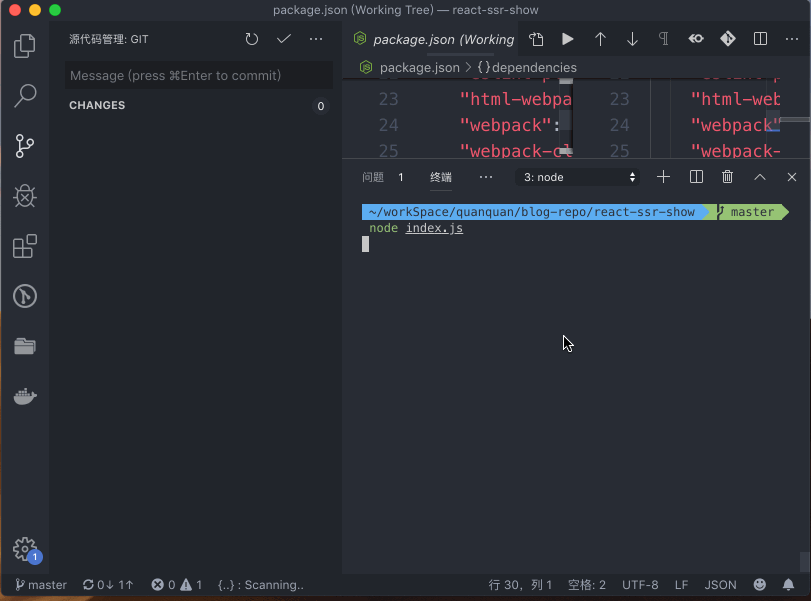Open editor More Actions ellipsis at top right

792,39
